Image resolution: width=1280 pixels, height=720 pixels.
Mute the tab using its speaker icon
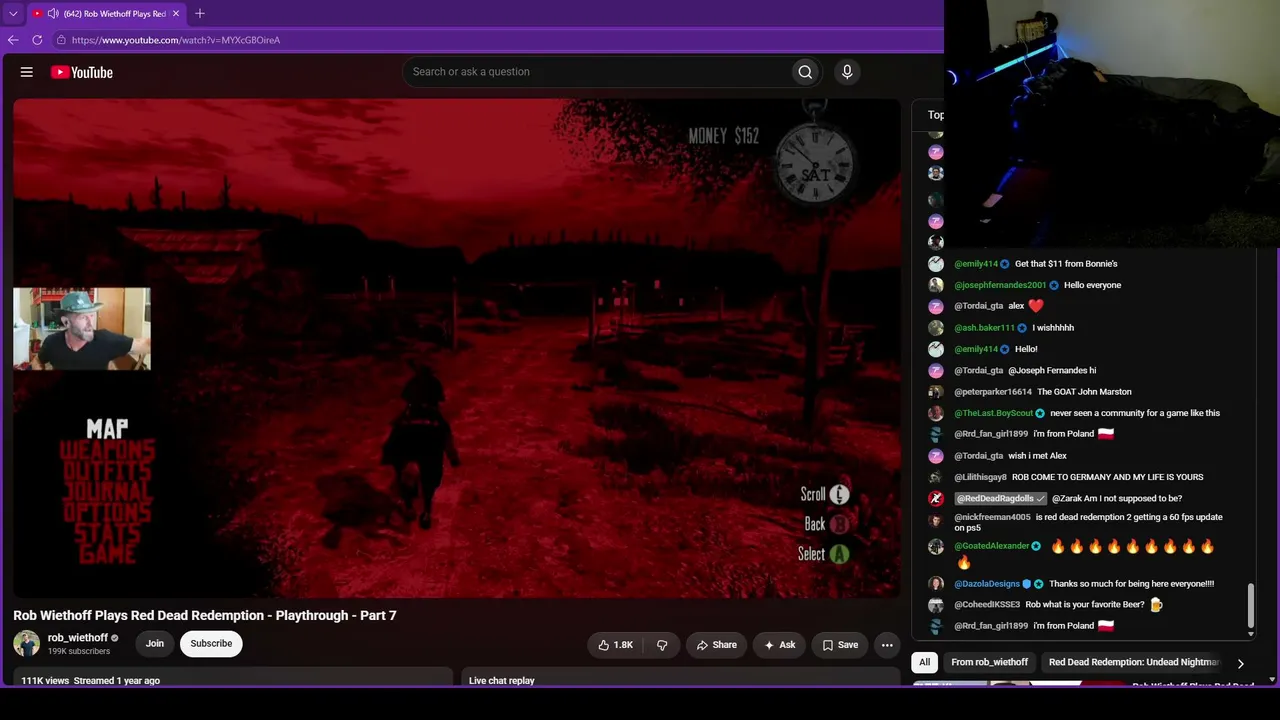(x=52, y=14)
